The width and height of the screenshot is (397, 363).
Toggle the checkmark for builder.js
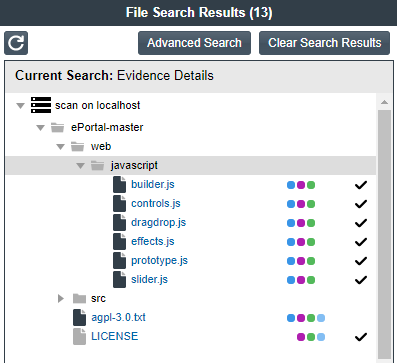coord(361,185)
